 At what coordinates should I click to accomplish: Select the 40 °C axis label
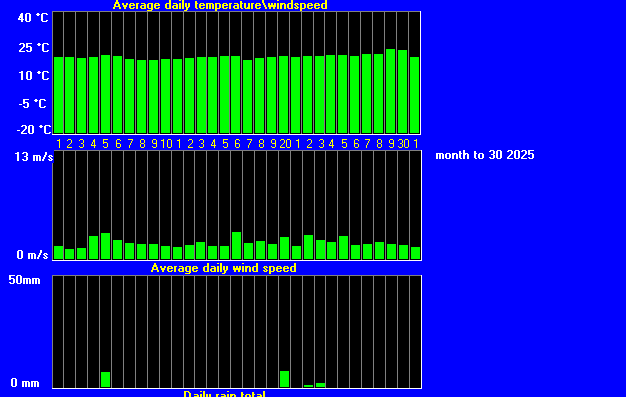point(33,18)
